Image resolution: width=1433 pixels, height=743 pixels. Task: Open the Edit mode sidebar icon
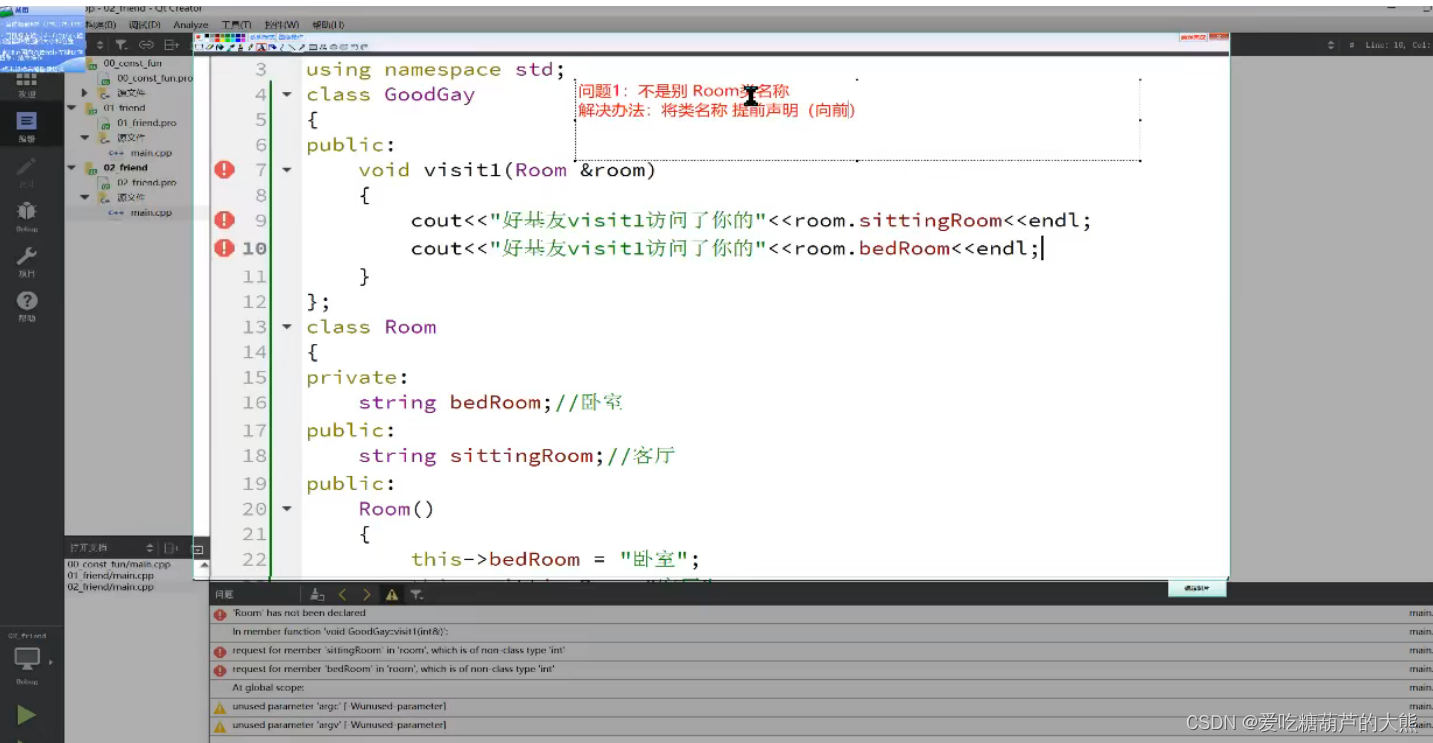point(27,123)
